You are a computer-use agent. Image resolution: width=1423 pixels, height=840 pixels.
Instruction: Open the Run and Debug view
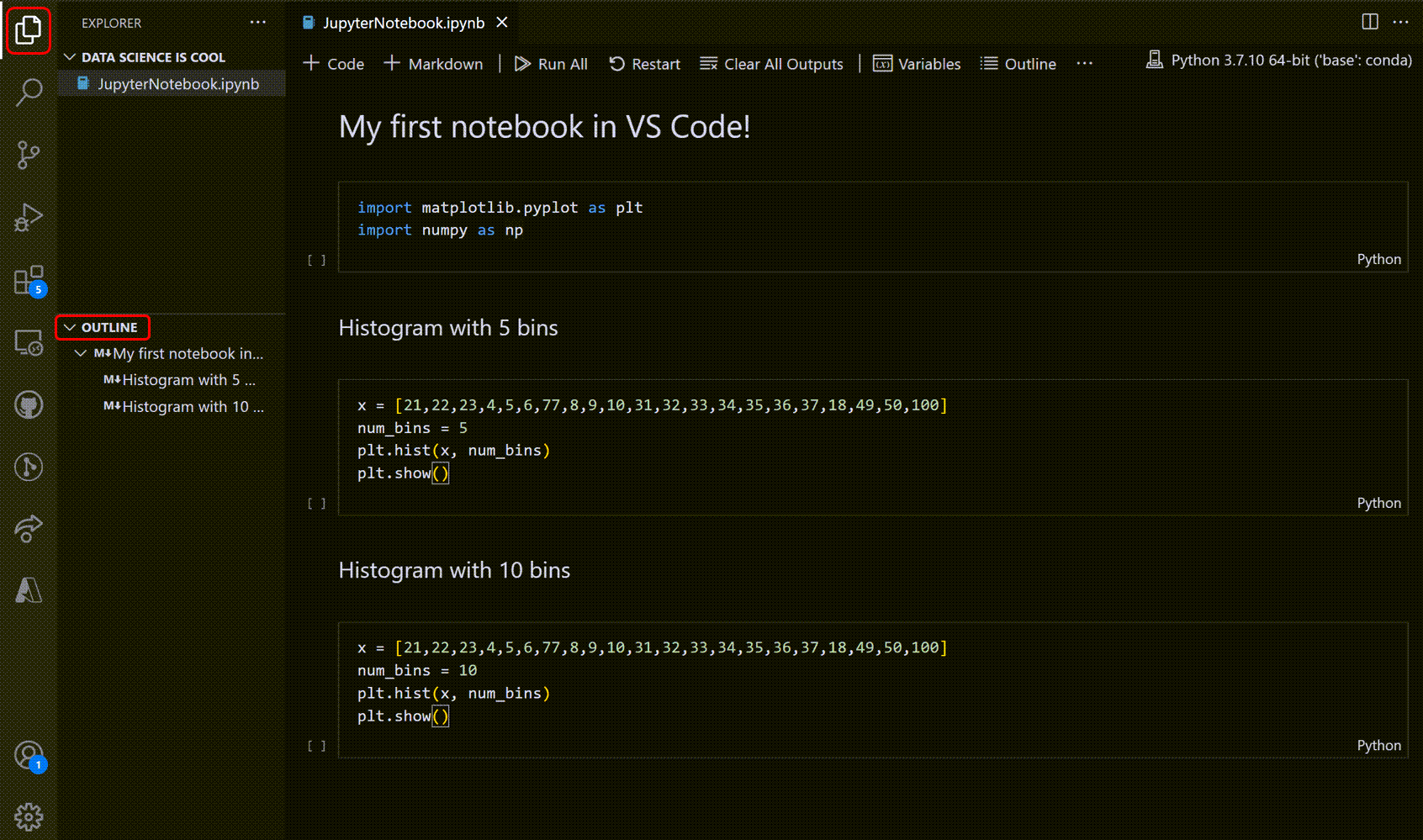28,216
